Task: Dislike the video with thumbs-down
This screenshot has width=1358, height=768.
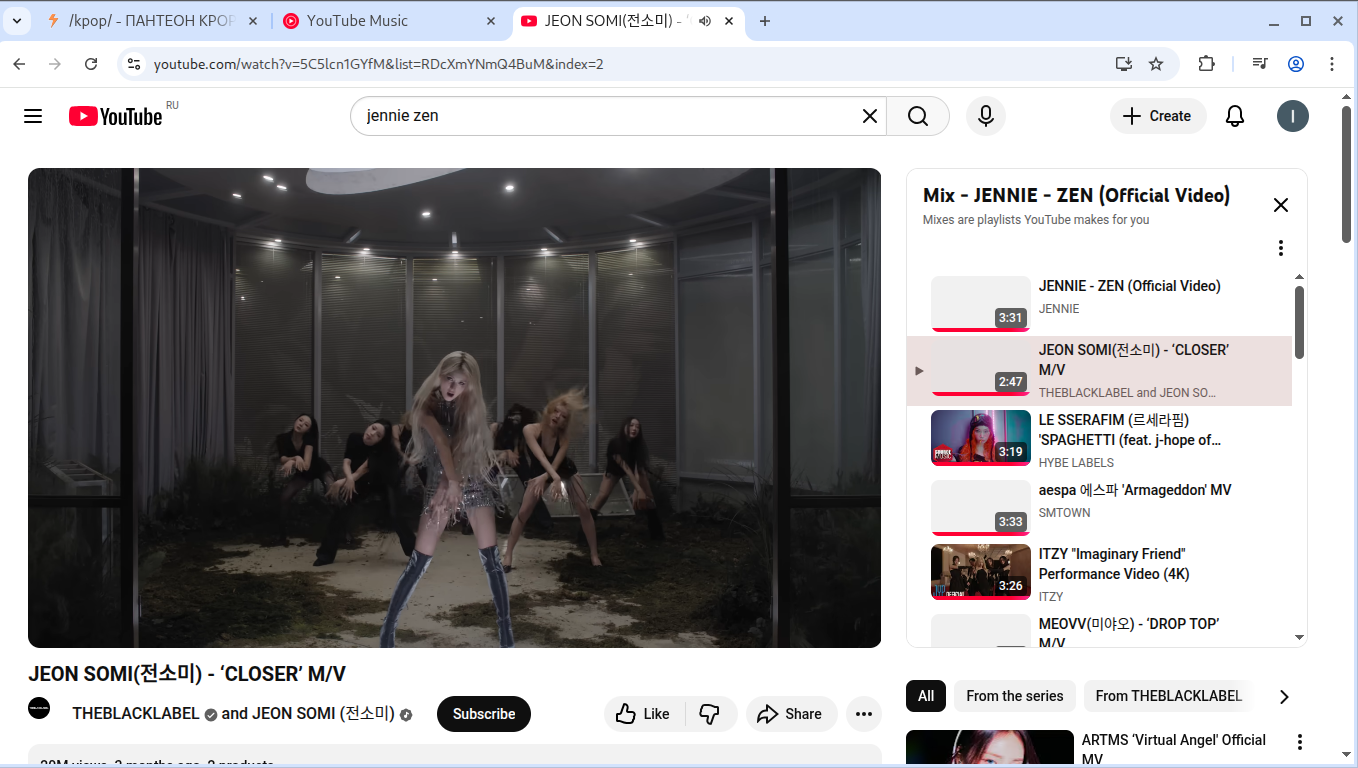Action: [710, 714]
